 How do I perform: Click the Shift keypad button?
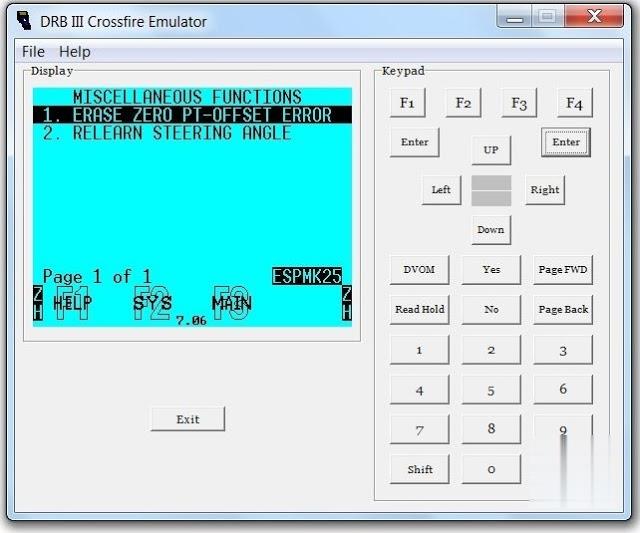[x=419, y=469]
